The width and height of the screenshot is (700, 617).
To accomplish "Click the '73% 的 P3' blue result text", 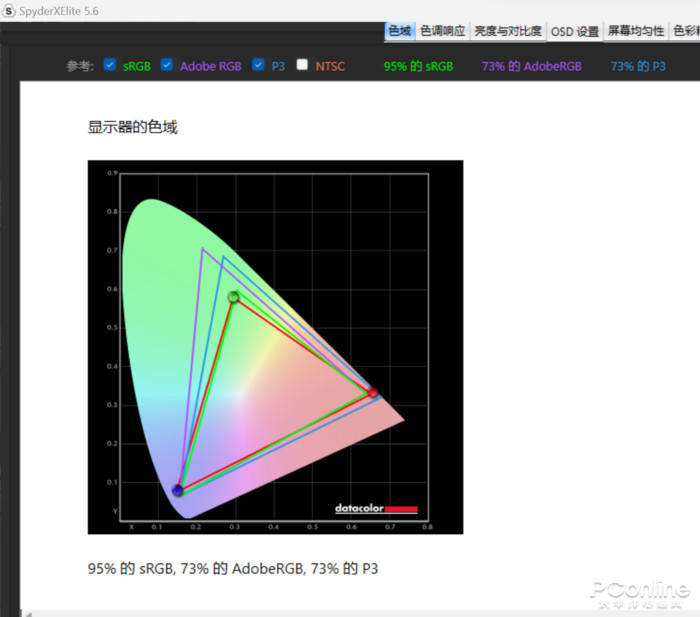I will [638, 66].
